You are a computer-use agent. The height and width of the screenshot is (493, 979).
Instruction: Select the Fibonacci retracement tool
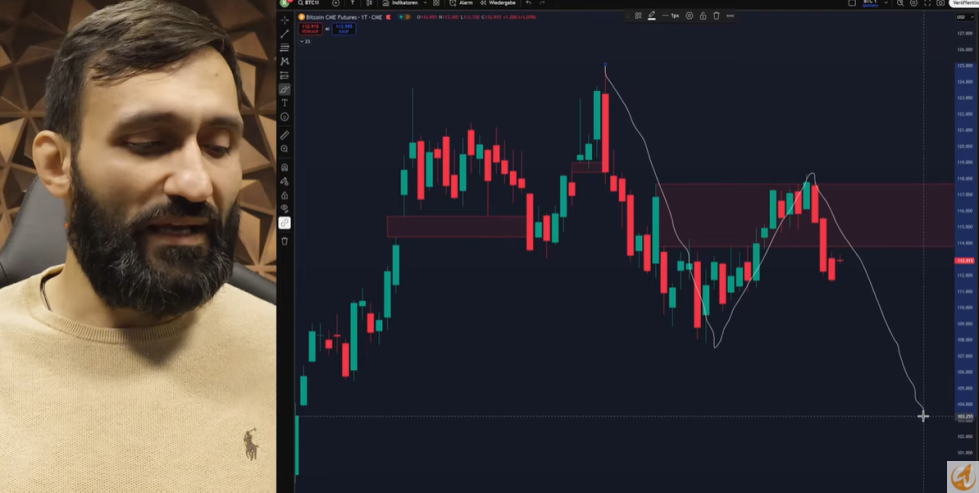coord(285,47)
